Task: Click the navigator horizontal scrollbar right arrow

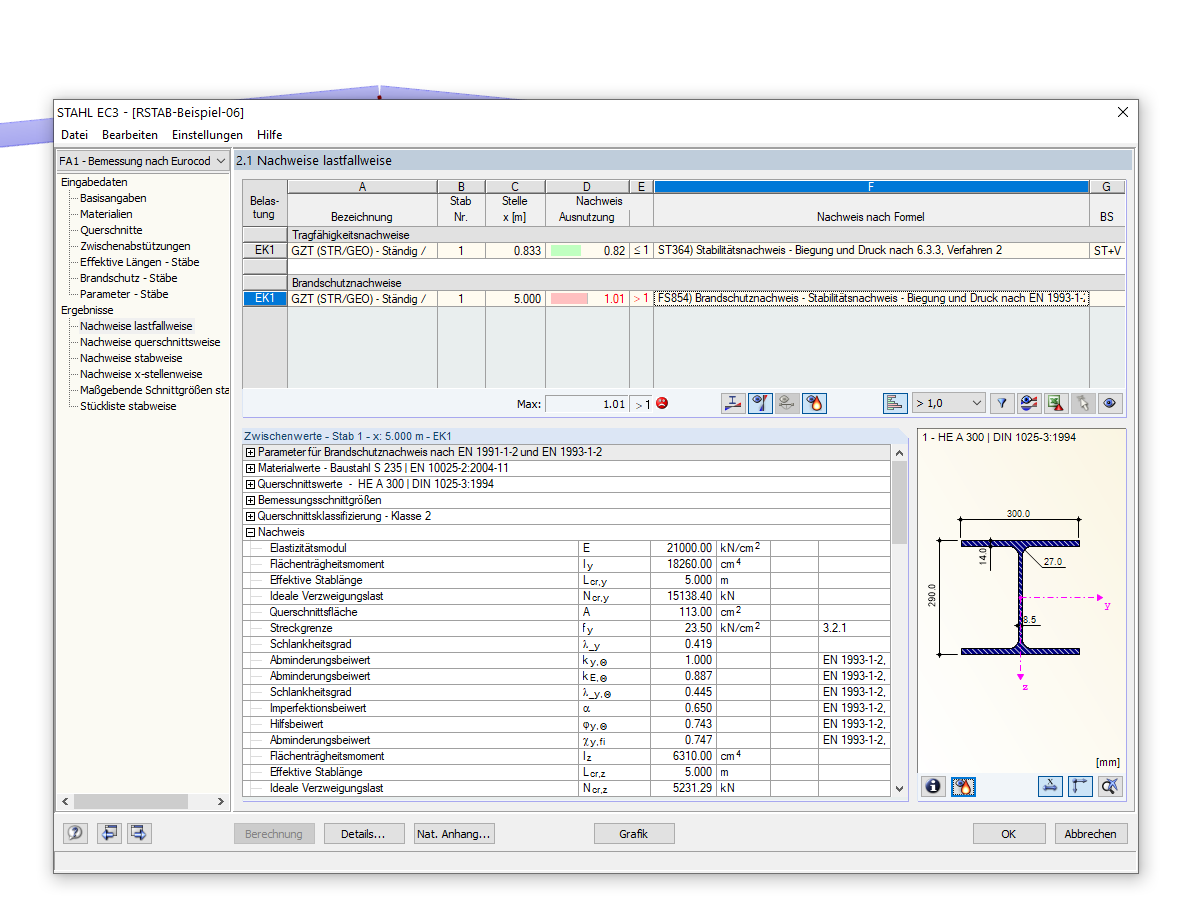Action: (221, 802)
